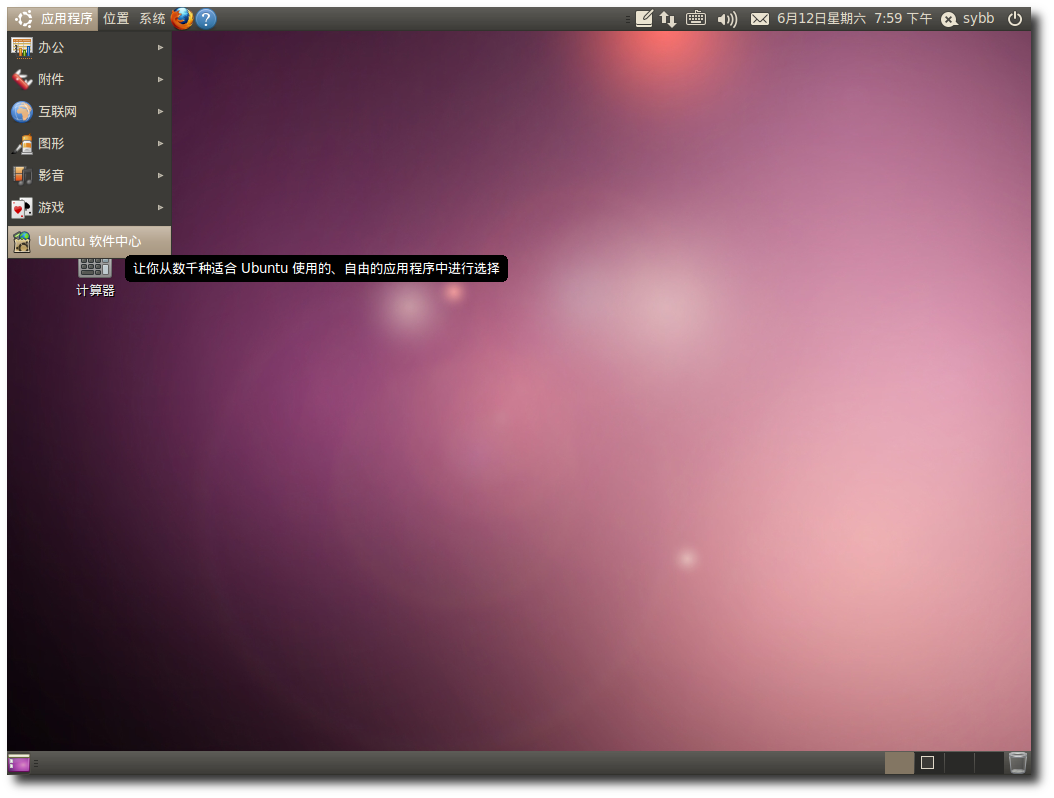Select the 办公 menu entry
Screen dimensions: 1054x798
point(89,48)
